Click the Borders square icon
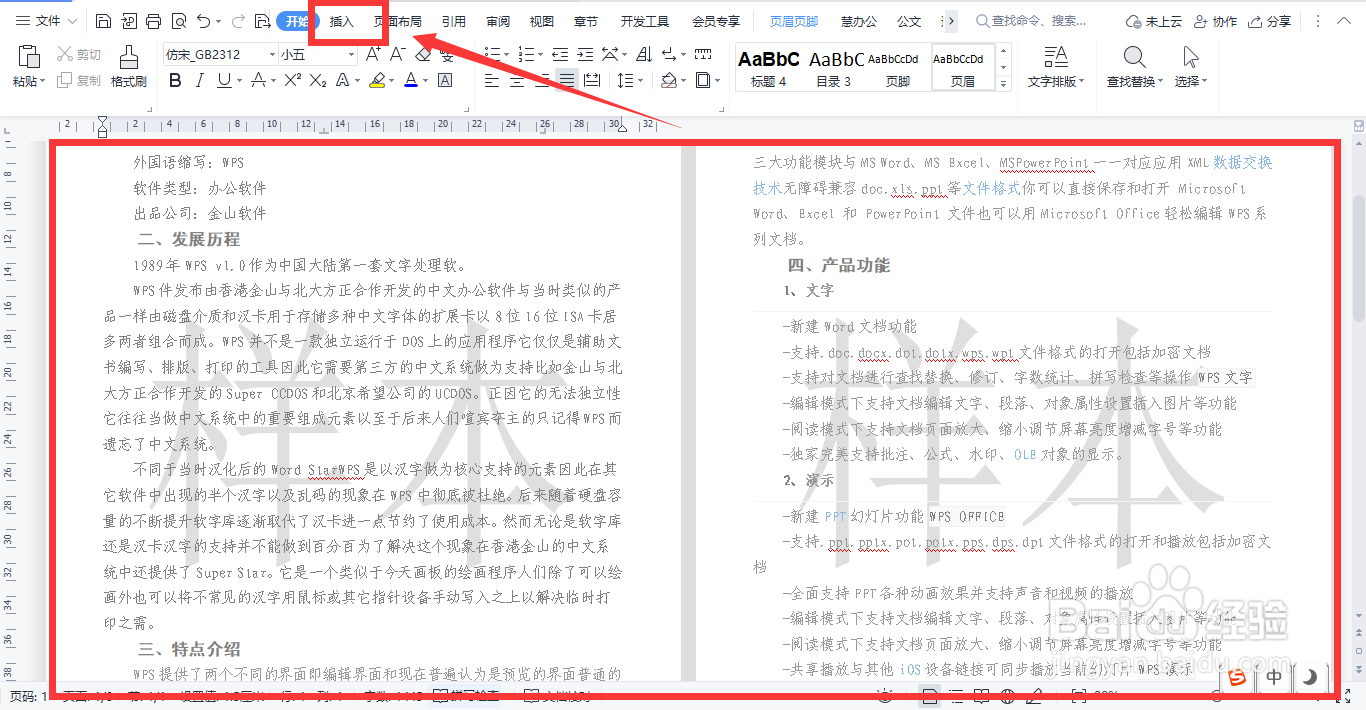The height and width of the screenshot is (710, 1366). tap(703, 80)
